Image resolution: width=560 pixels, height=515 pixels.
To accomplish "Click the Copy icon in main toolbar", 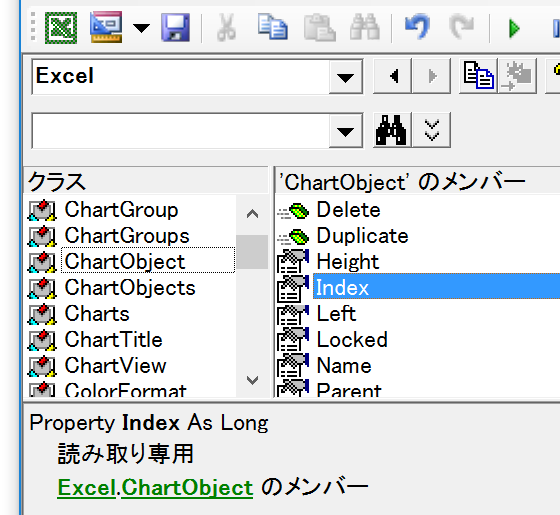I will point(272,26).
